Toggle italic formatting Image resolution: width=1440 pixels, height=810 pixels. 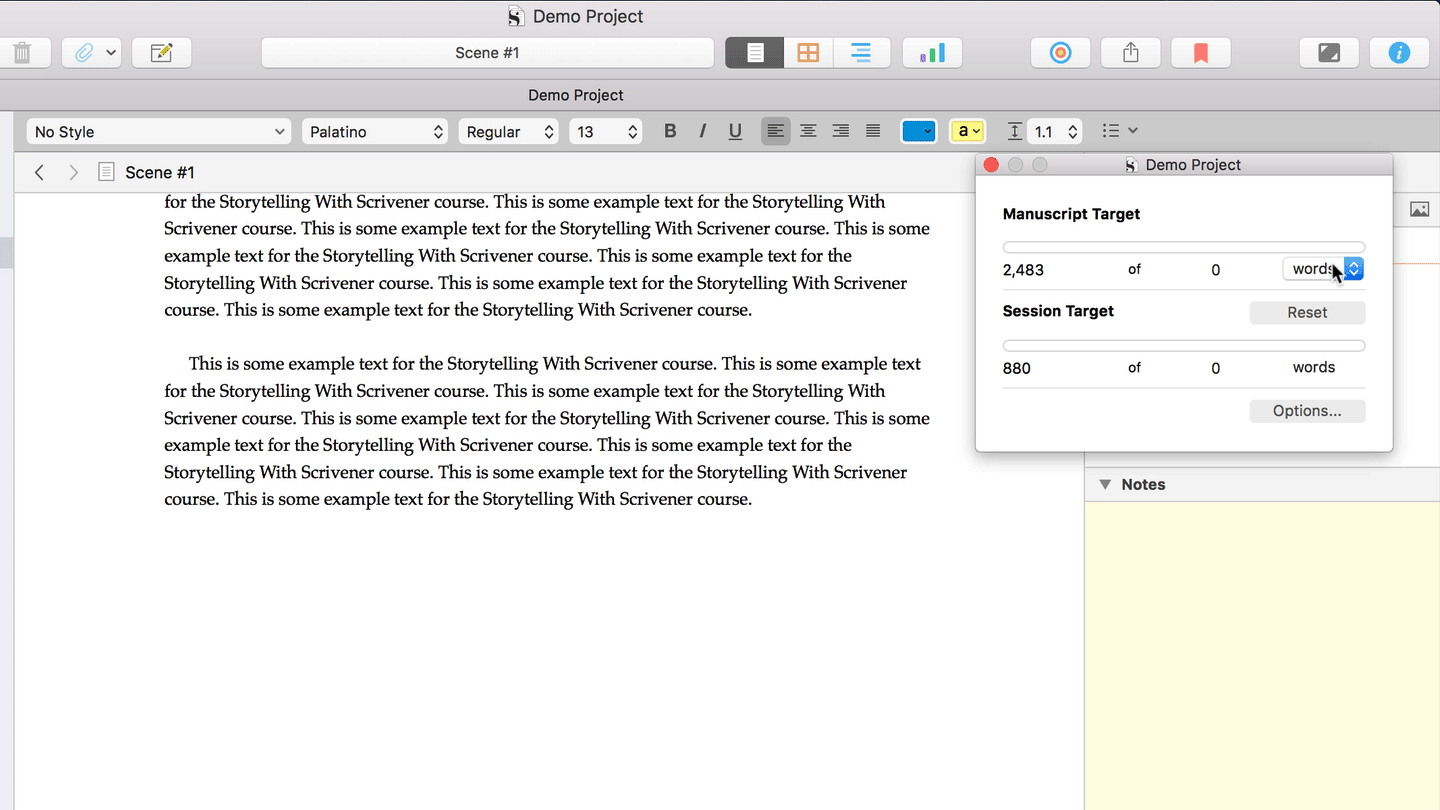point(703,131)
